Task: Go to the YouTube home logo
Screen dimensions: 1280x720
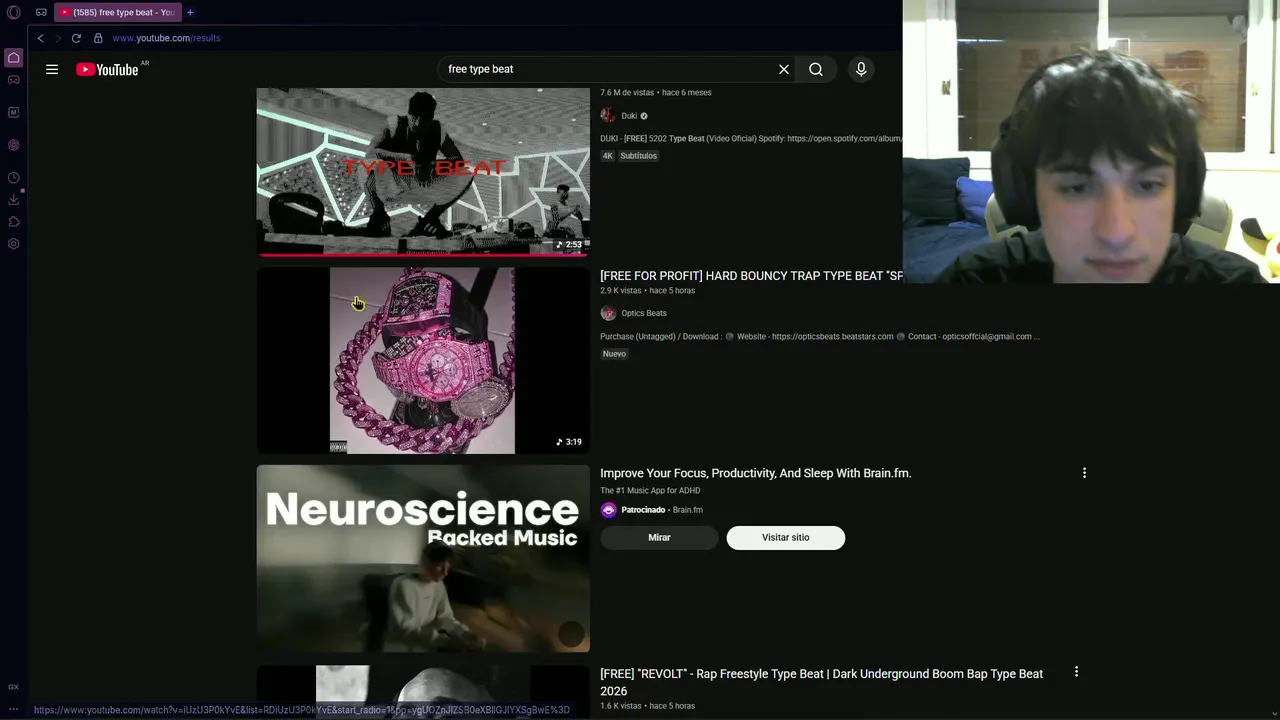Action: pyautogui.click(x=107, y=69)
